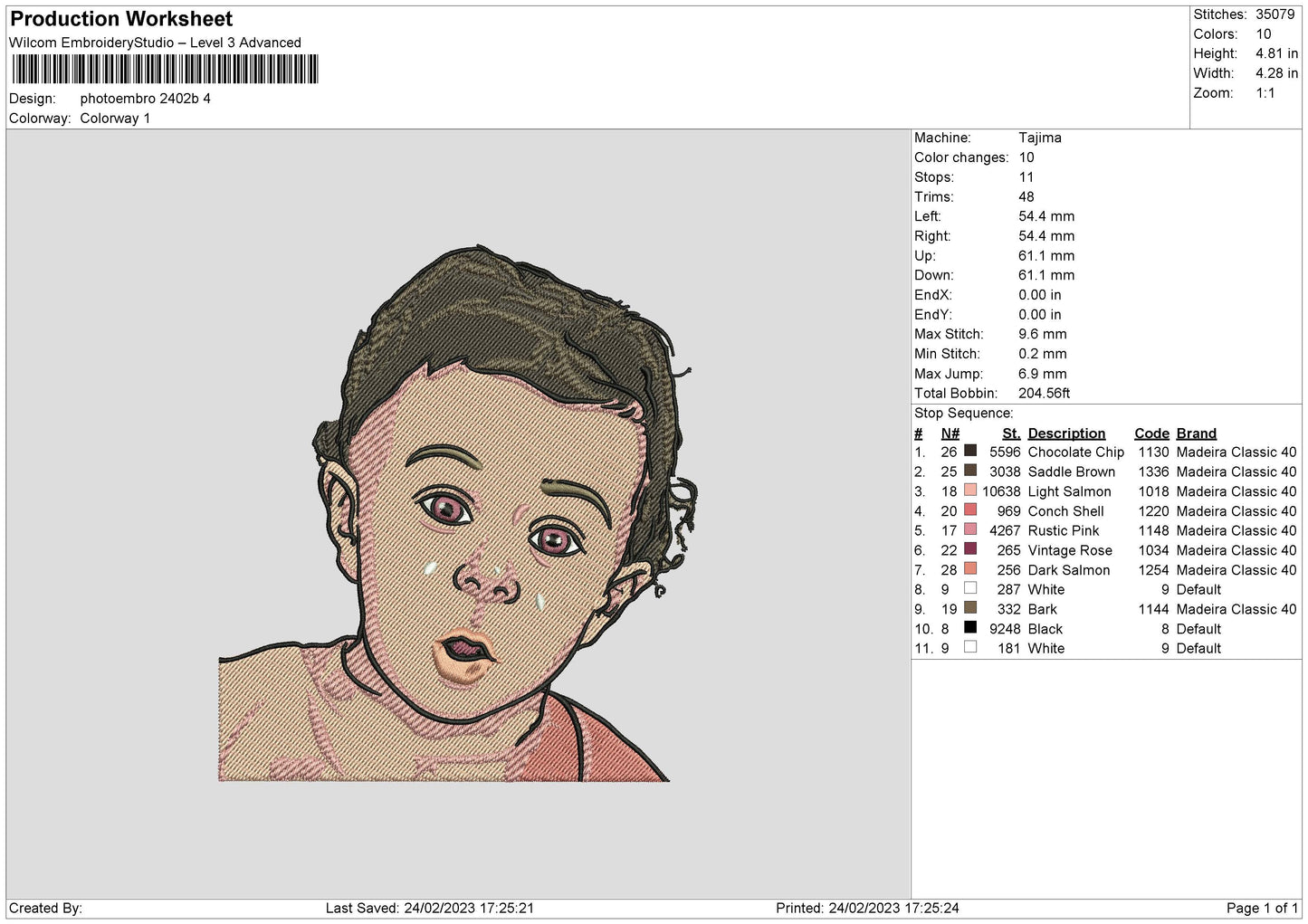Click the 'Saddle Brown' description
Screen dimensions: 1308x924
[1072, 472]
